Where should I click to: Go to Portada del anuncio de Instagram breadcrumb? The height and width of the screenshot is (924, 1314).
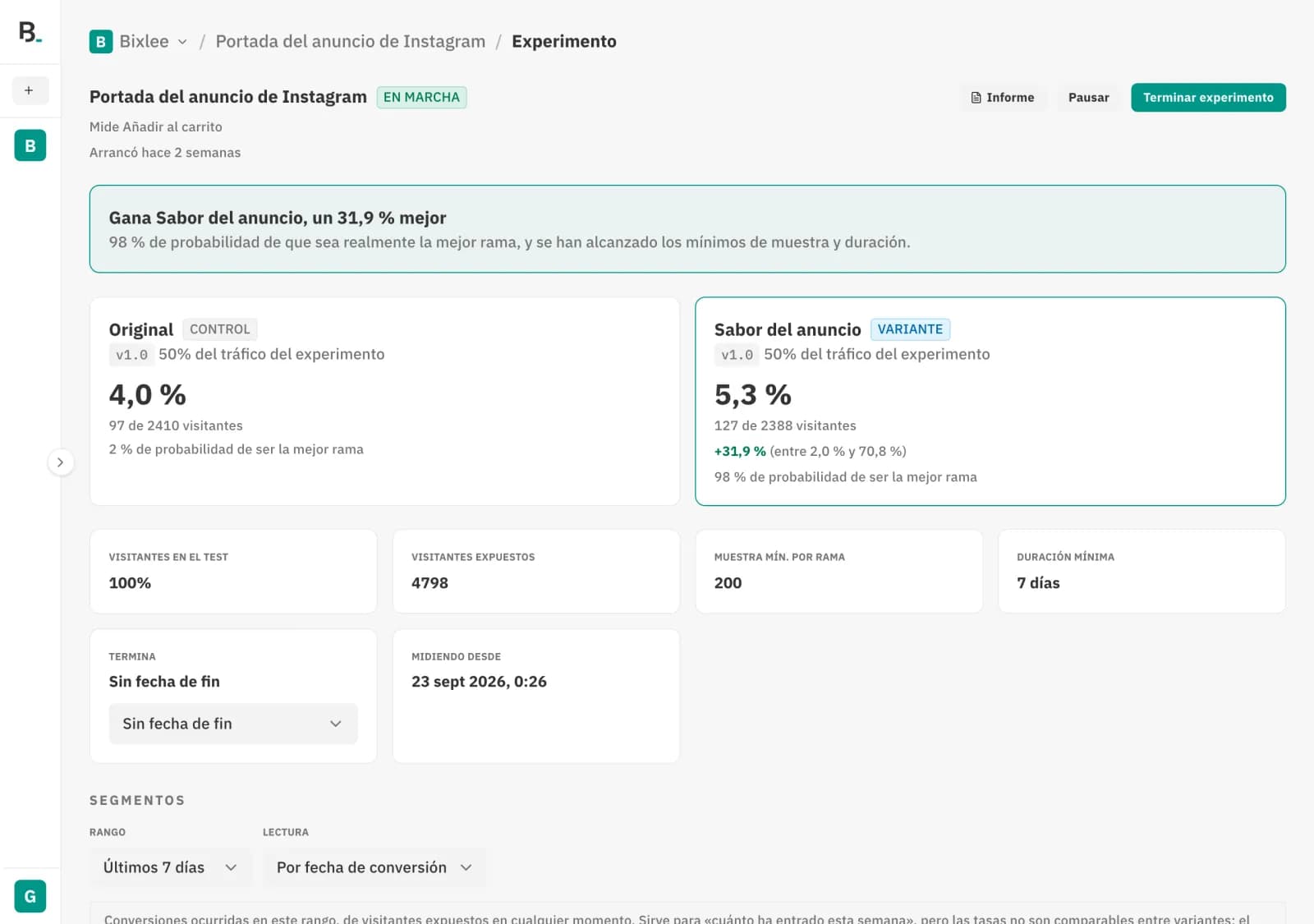pos(351,41)
